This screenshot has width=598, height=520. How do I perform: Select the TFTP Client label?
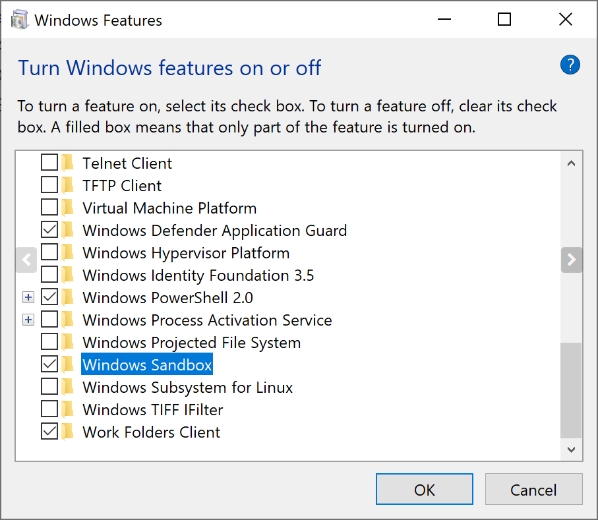click(x=122, y=186)
